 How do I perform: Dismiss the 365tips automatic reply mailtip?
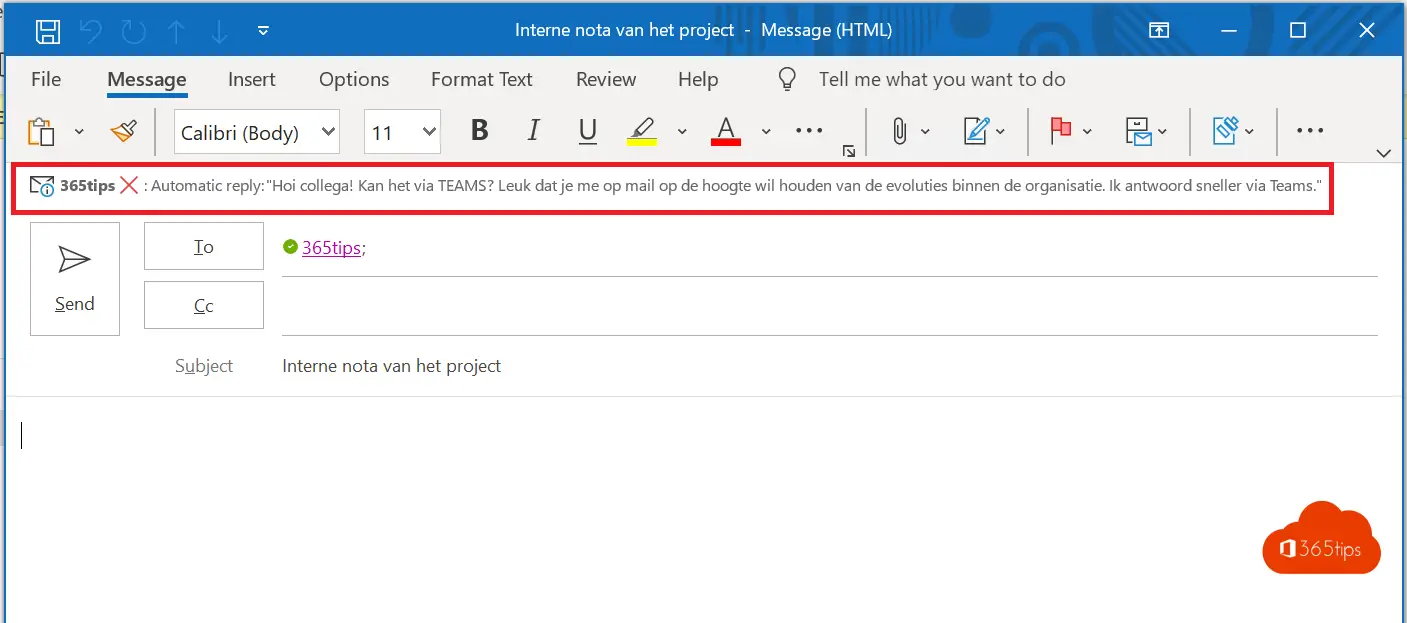(129, 185)
